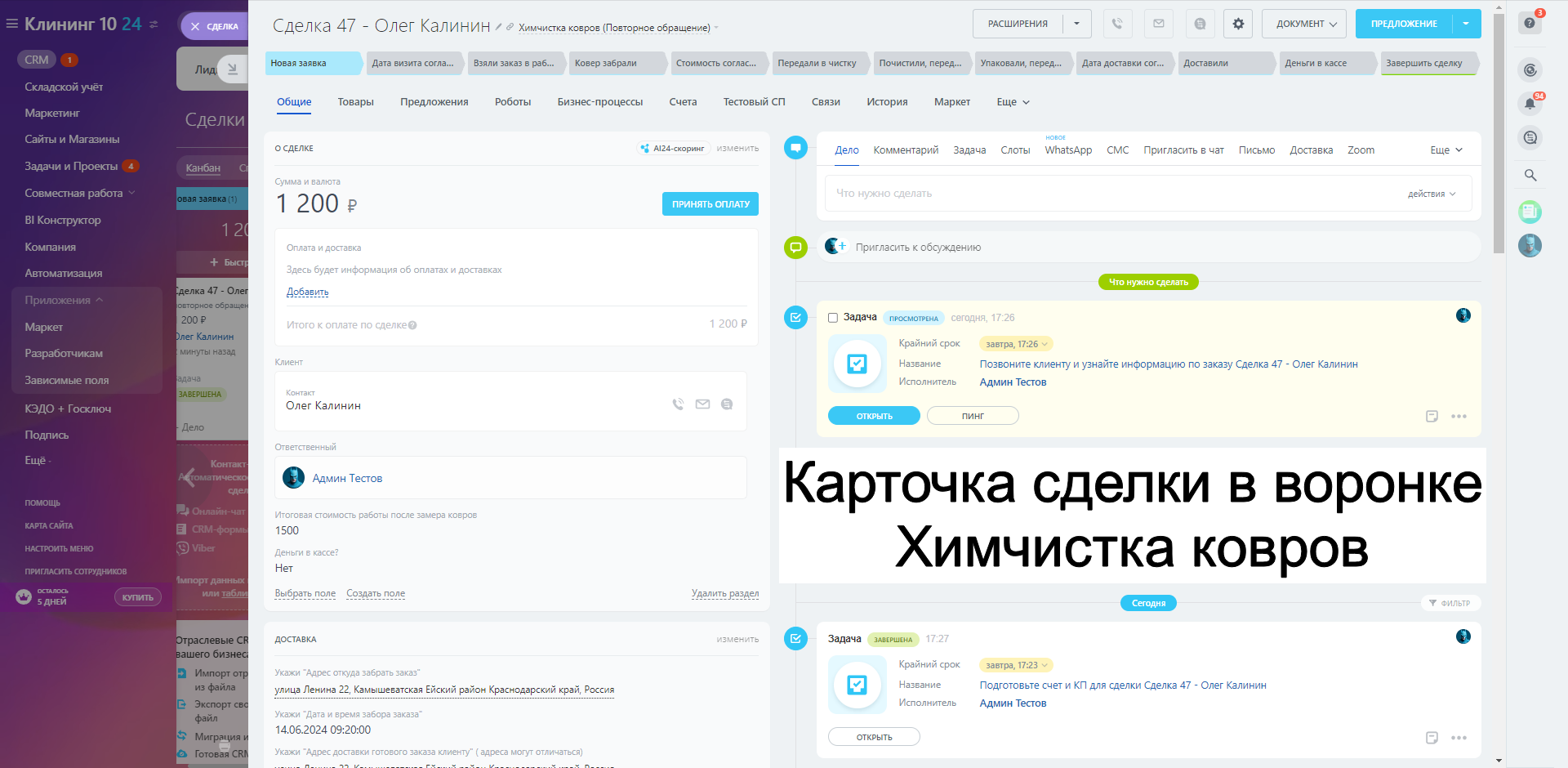
Task: Check the Задача task checkbox
Action: click(833, 318)
